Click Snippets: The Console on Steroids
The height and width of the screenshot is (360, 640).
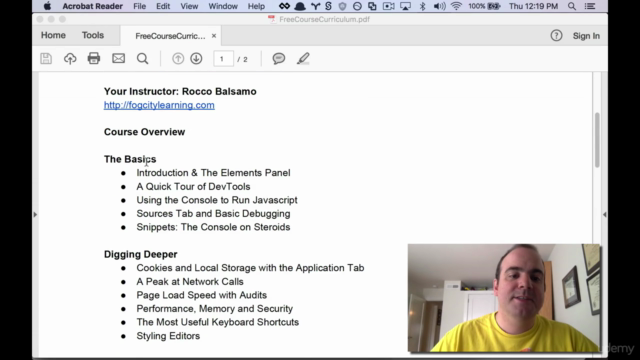[213, 227]
